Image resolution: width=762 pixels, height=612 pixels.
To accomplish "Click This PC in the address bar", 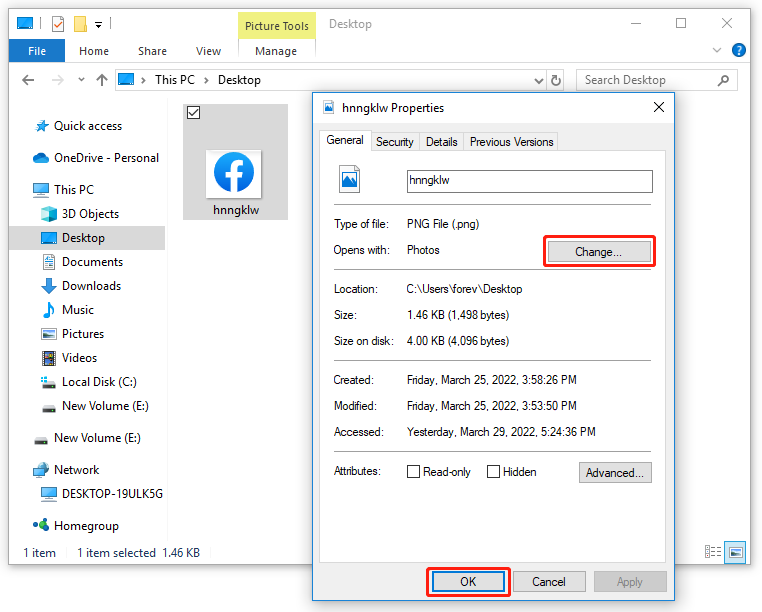I will click(174, 80).
